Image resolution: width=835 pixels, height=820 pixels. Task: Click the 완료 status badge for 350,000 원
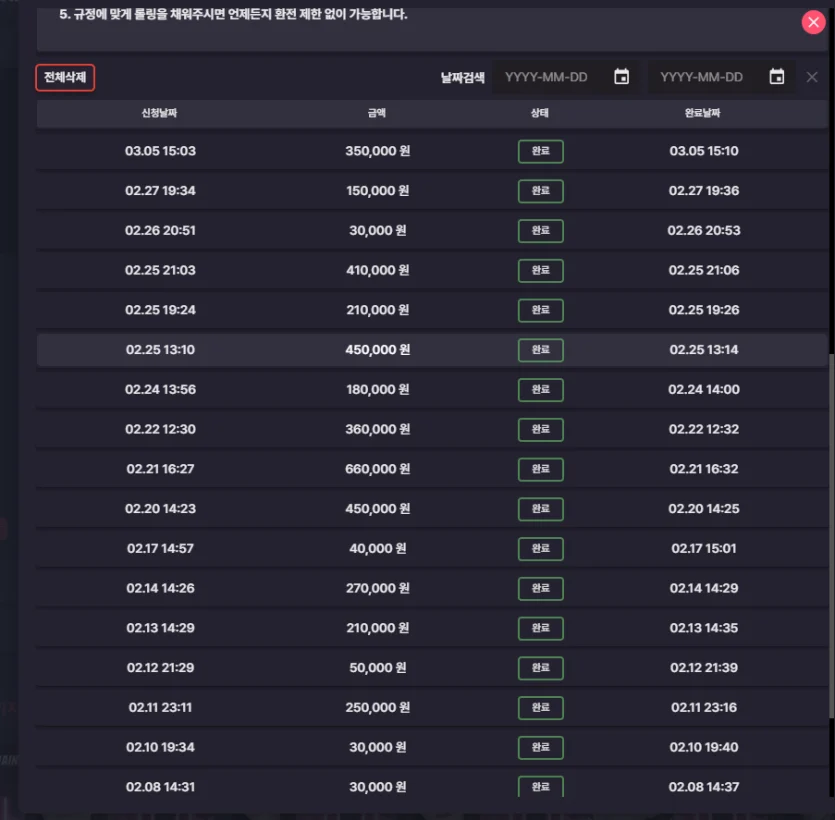(x=541, y=151)
